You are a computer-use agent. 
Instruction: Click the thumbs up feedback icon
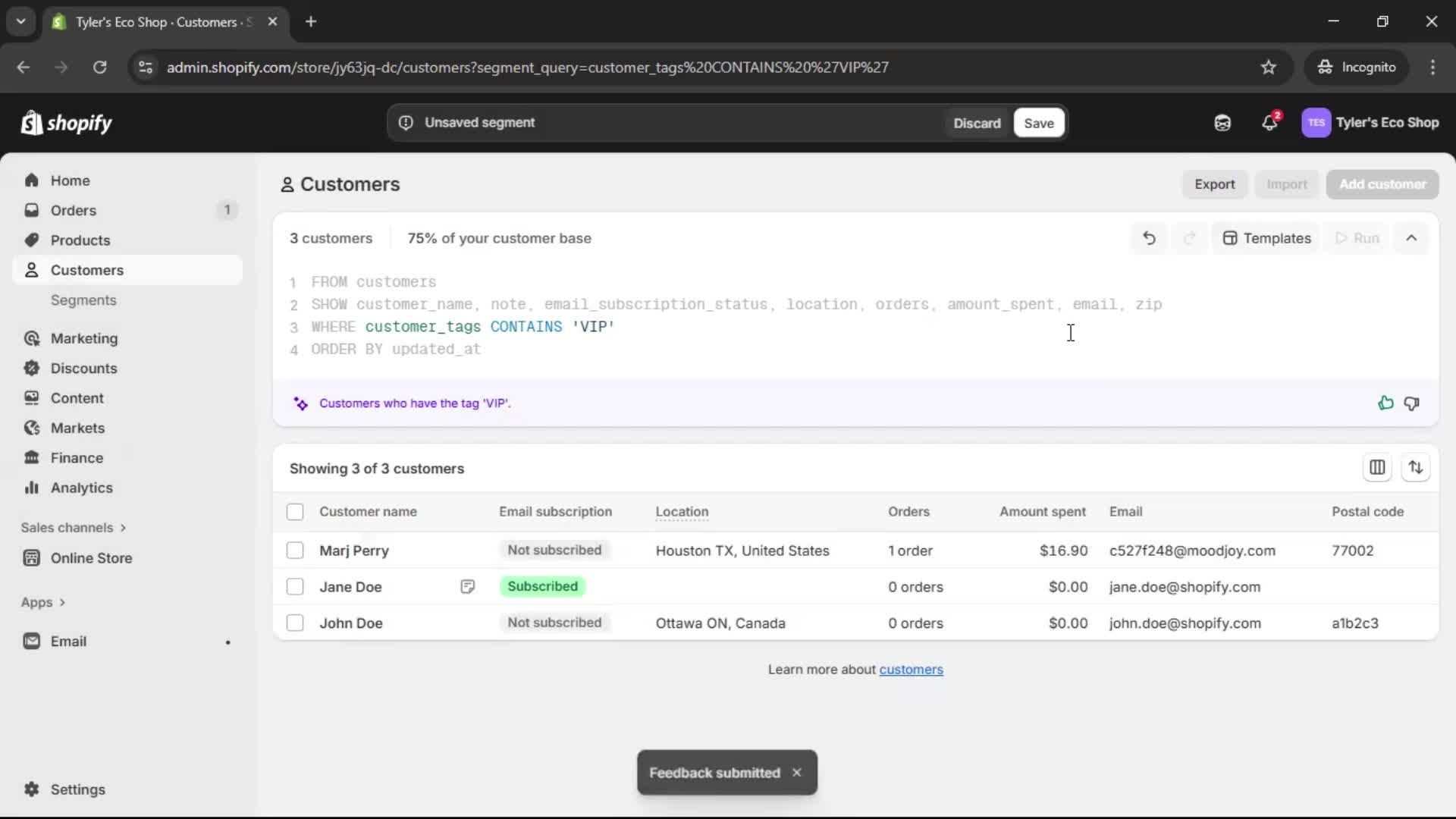(x=1385, y=403)
